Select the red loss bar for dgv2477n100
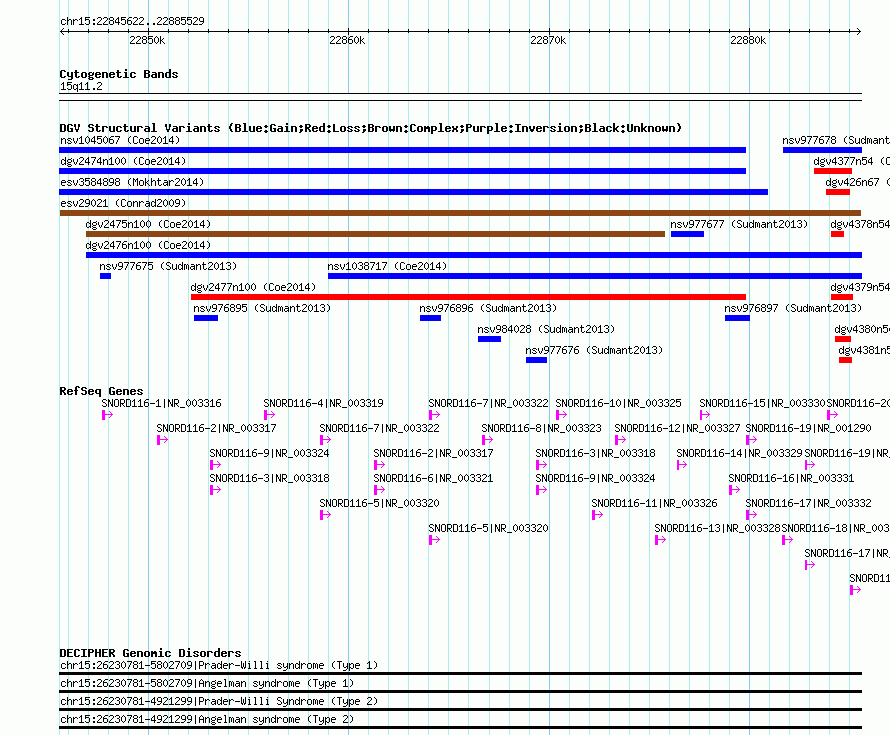Viewport: 890px width, 735px height. click(x=468, y=297)
